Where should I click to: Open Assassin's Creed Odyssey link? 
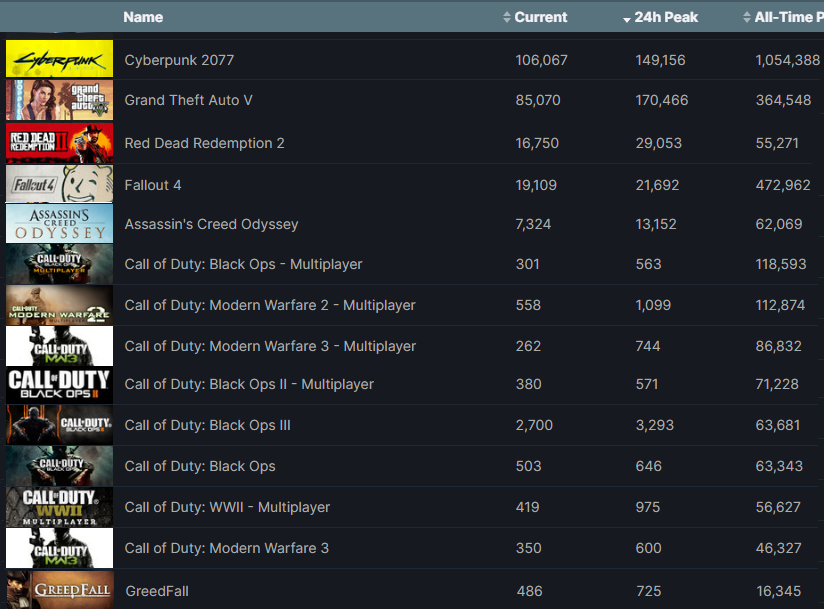[211, 224]
